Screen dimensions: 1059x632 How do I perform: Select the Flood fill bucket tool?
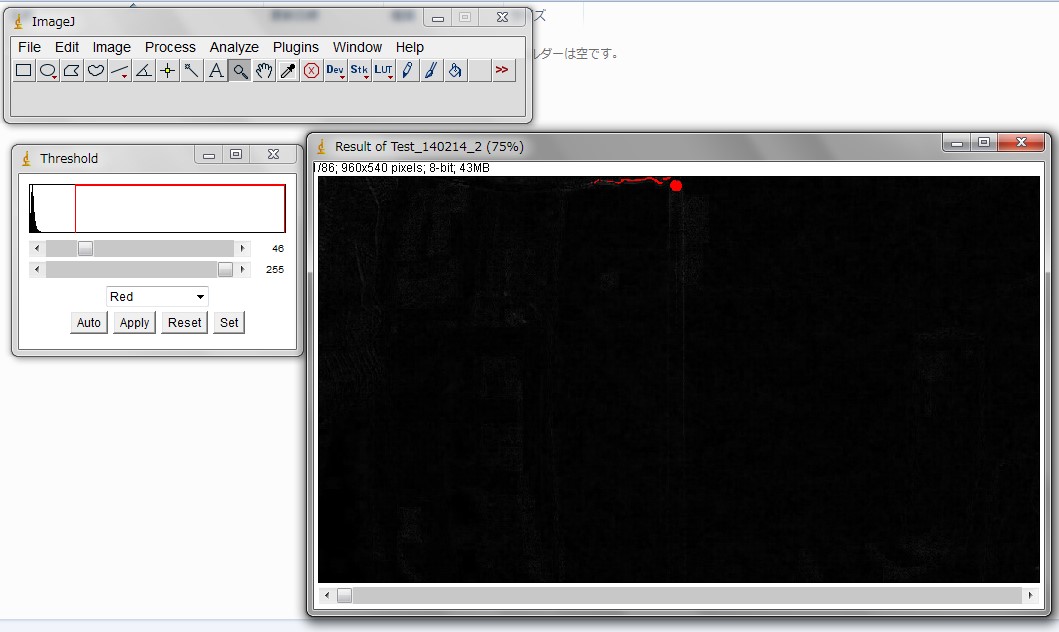coord(455,70)
